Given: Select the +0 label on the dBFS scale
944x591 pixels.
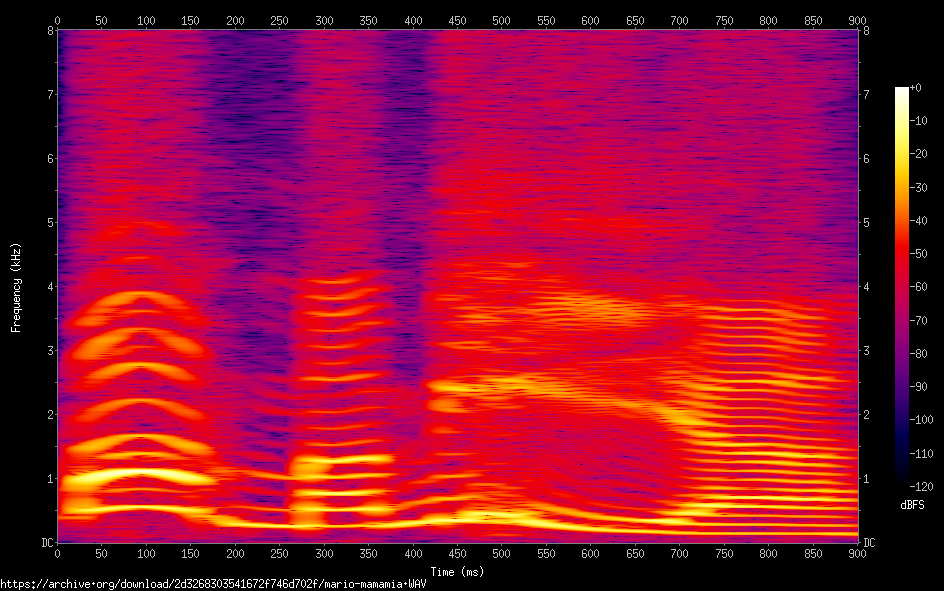Looking at the screenshot, I should coord(916,88).
